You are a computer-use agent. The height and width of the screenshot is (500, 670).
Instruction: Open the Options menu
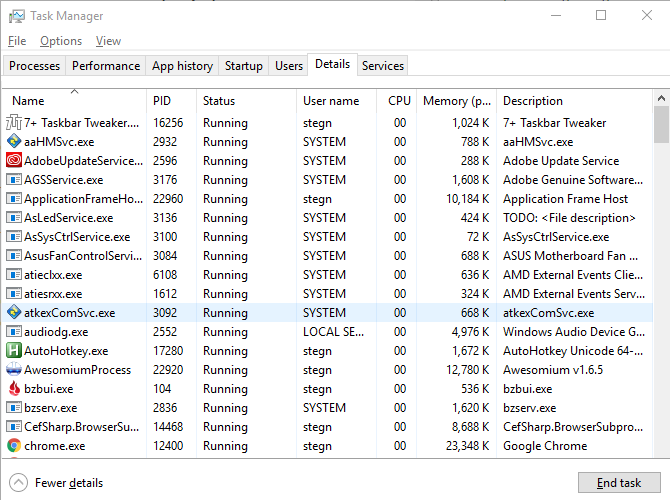coord(61,41)
